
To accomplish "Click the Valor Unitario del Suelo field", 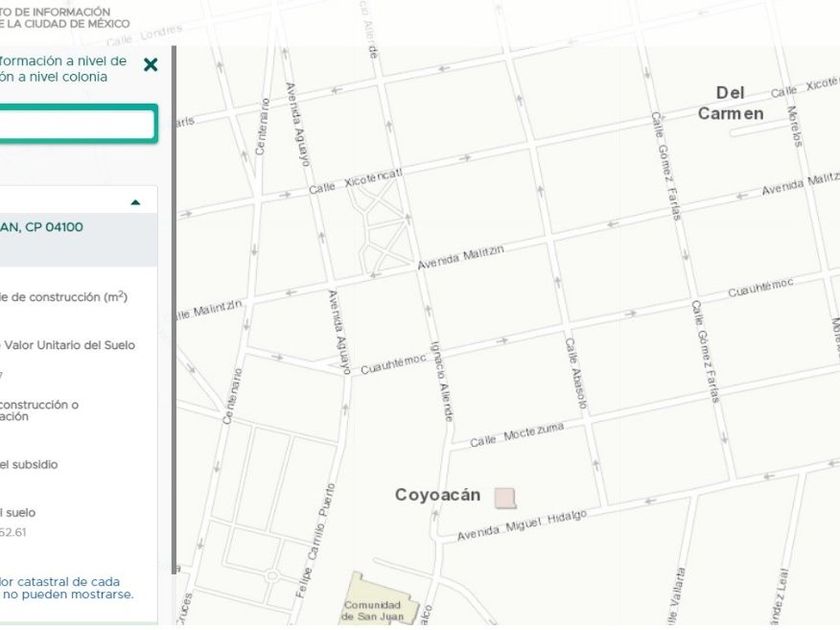I will [x=68, y=345].
